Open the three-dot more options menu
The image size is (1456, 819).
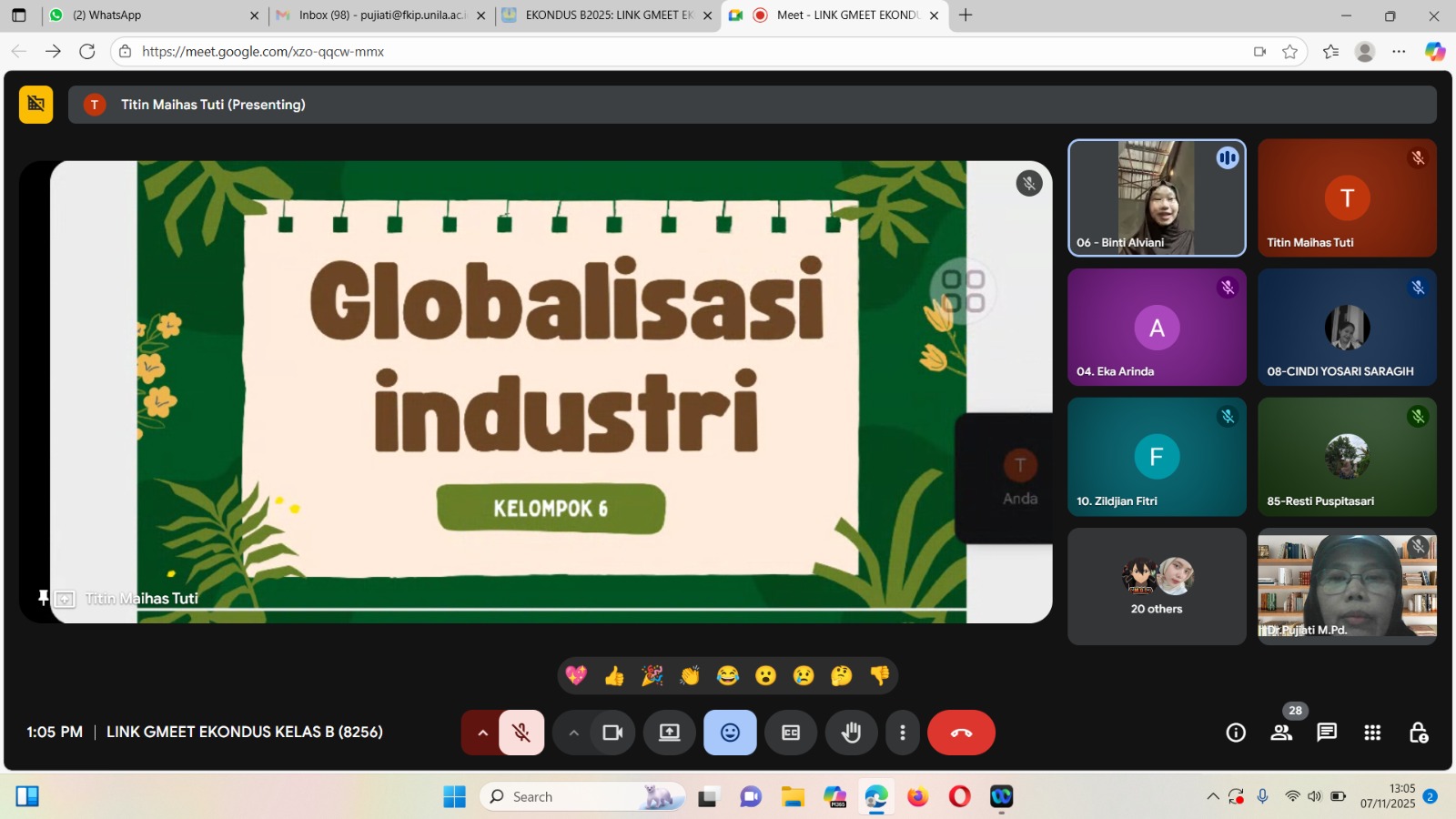click(902, 733)
